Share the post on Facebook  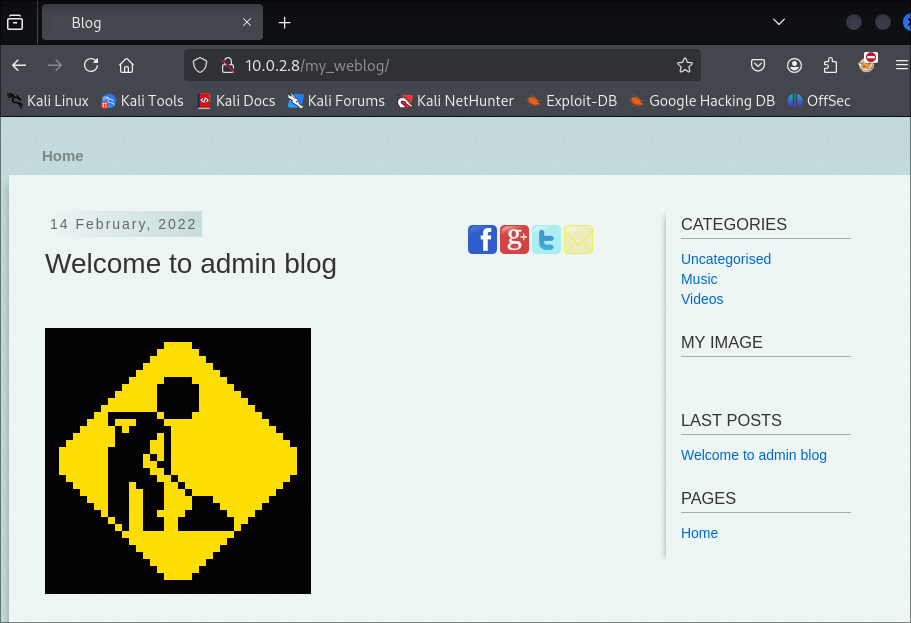pyautogui.click(x=482, y=239)
